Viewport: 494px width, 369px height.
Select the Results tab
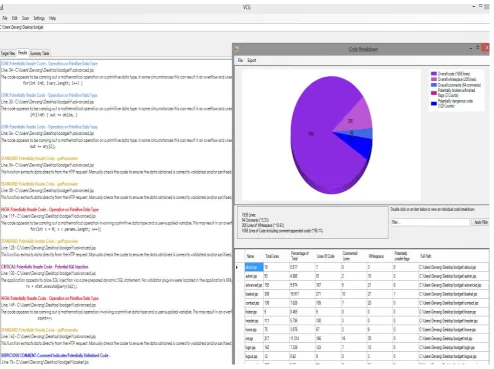tap(23, 53)
